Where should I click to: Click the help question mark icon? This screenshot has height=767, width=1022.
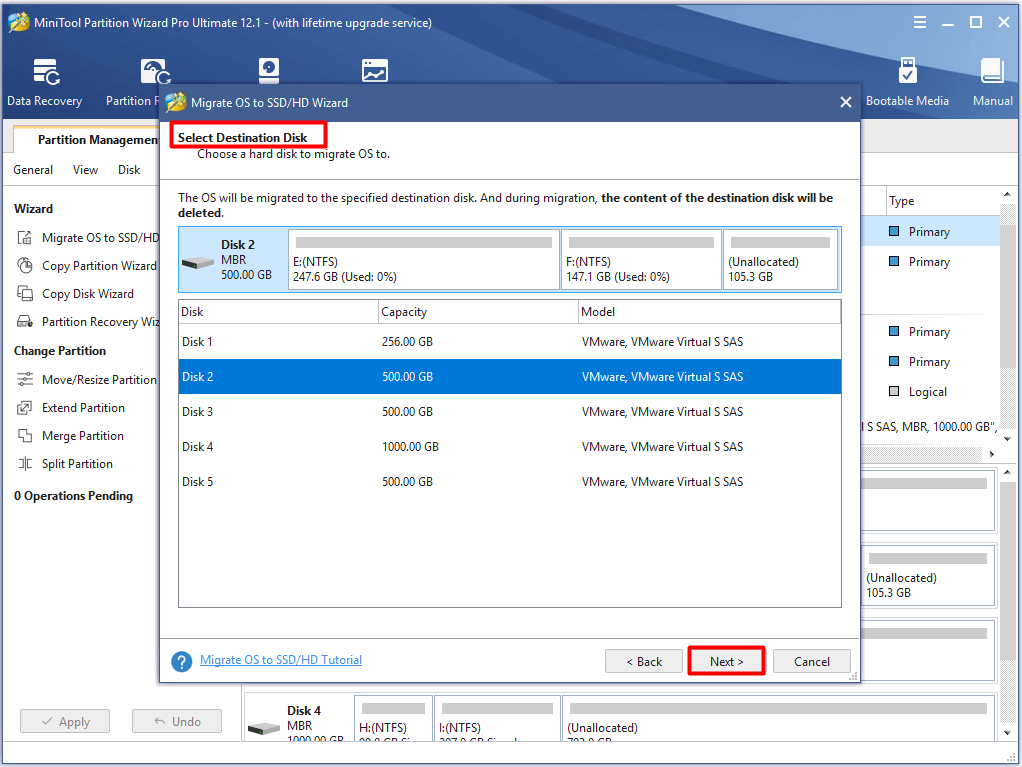click(x=181, y=661)
